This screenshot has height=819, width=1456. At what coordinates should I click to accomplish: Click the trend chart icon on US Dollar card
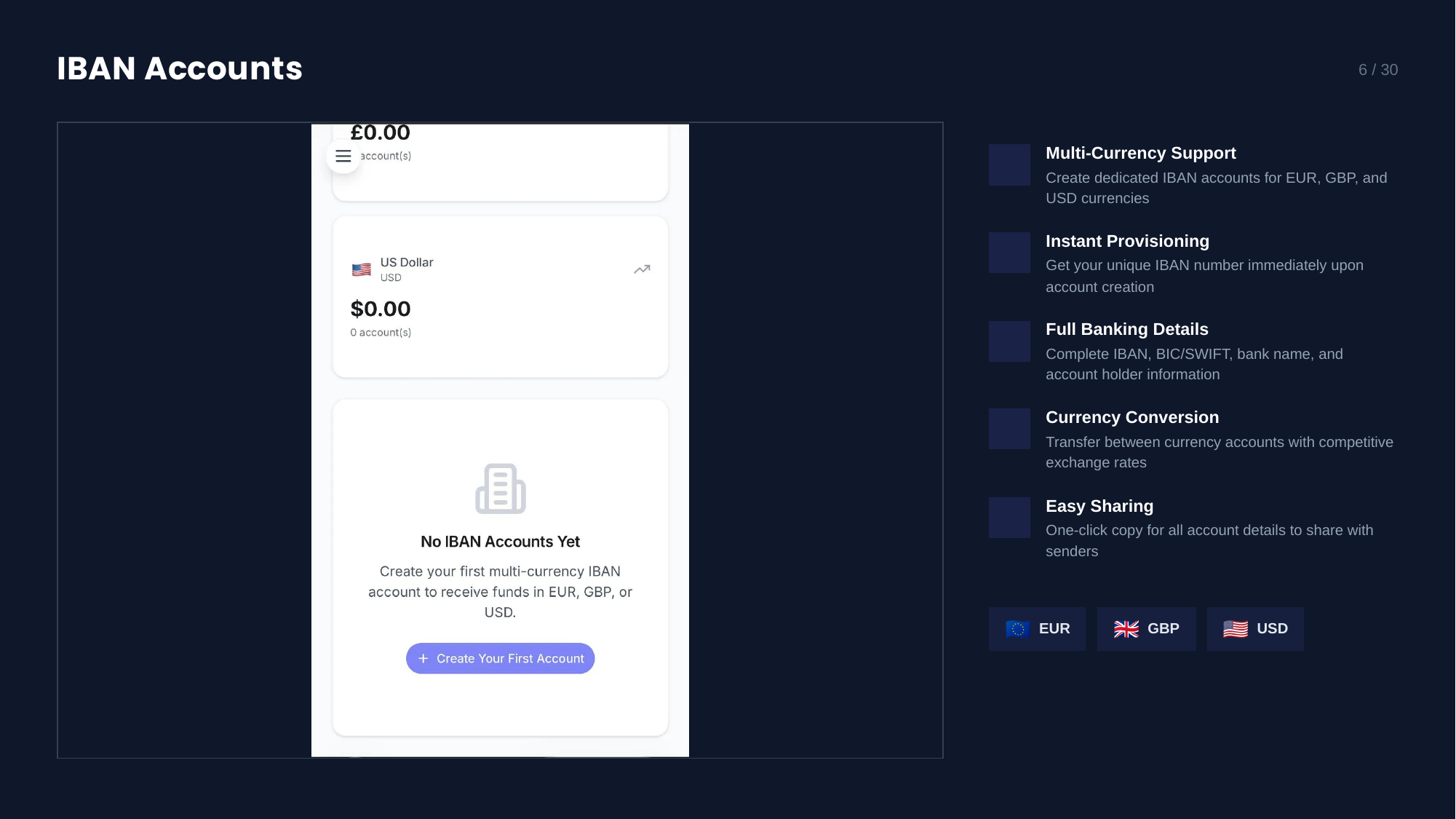coord(641,269)
